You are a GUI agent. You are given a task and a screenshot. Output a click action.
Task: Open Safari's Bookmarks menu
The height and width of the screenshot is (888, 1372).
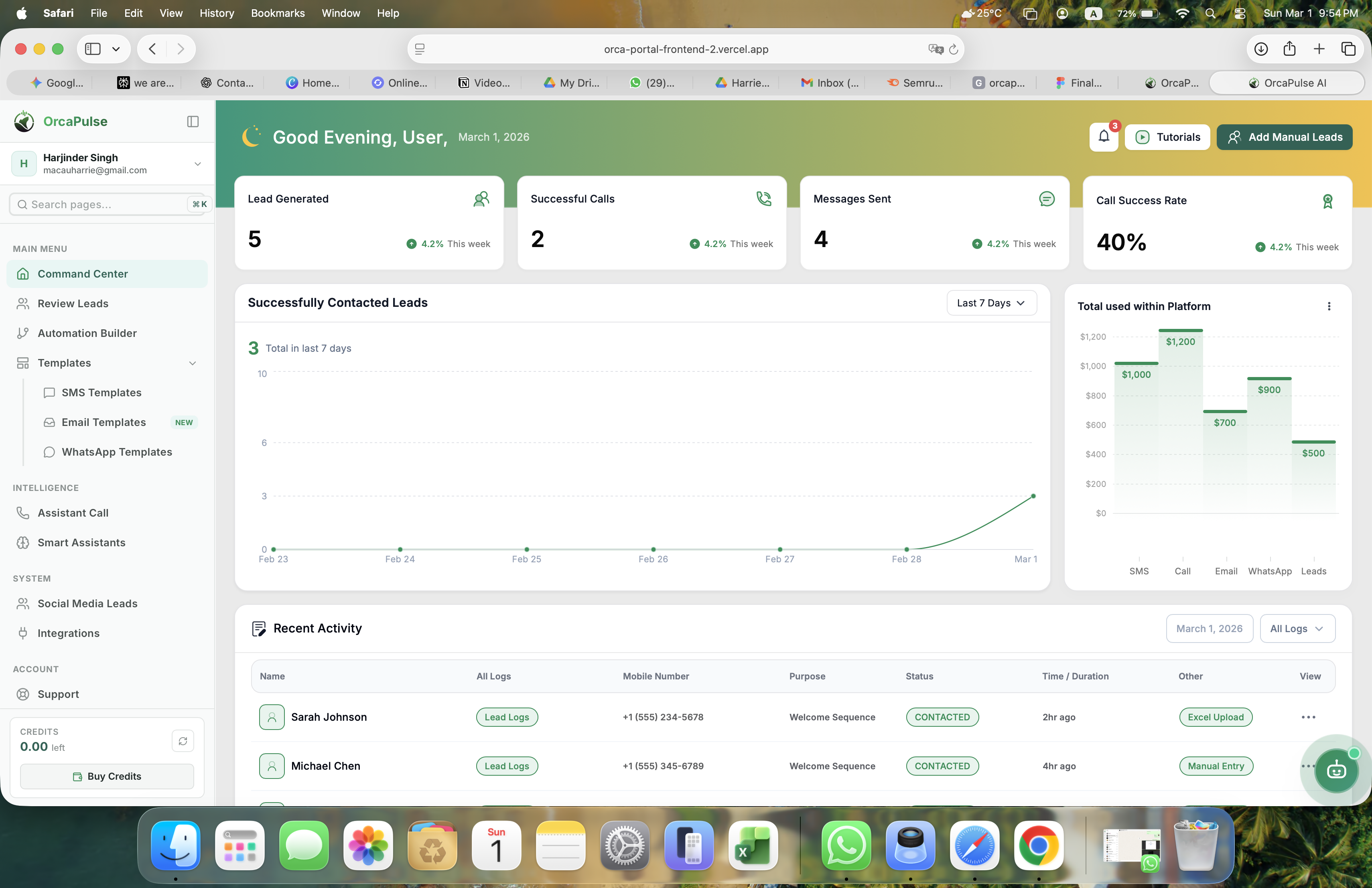coord(277,13)
